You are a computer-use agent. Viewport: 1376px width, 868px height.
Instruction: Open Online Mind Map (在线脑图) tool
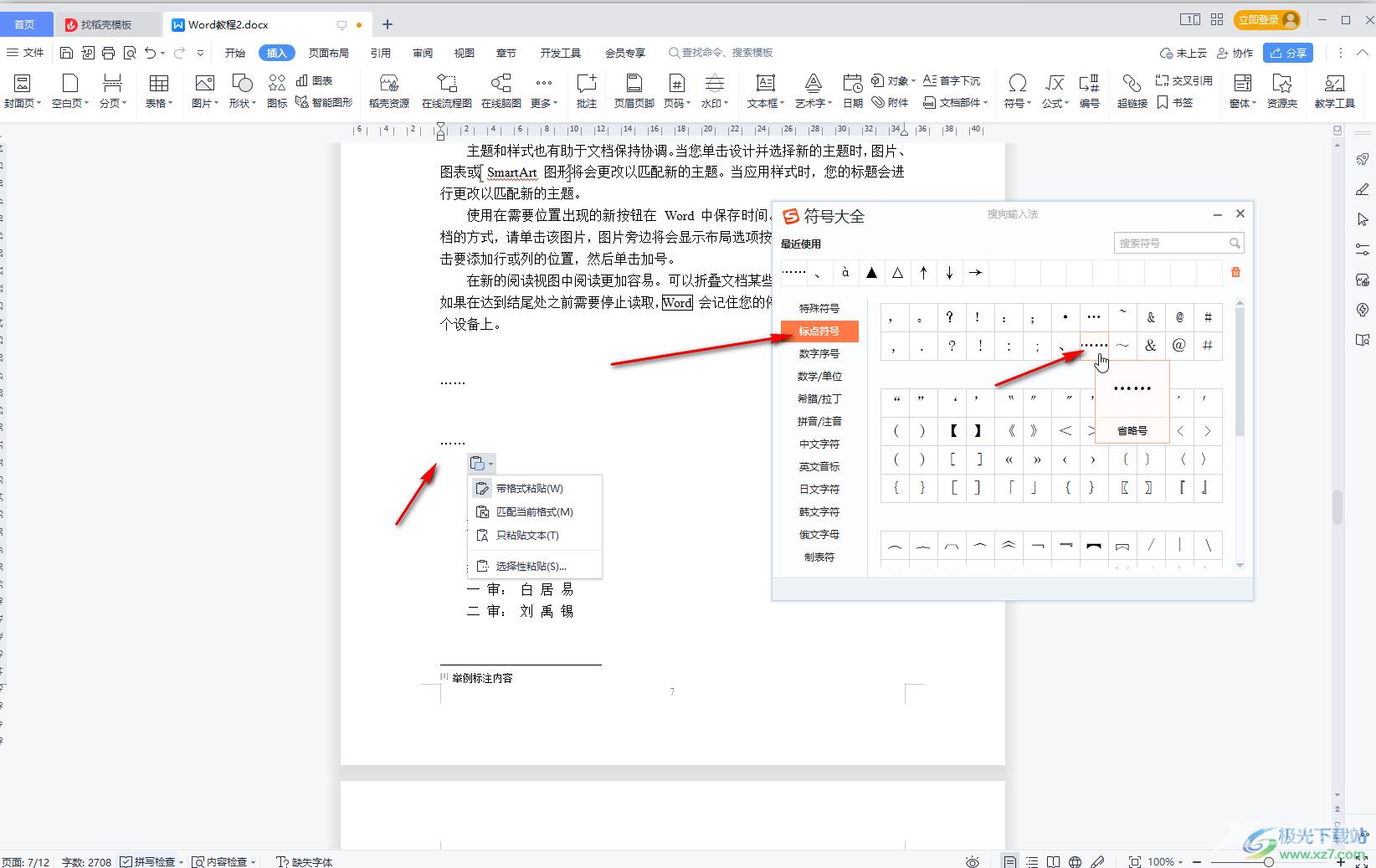coord(501,91)
